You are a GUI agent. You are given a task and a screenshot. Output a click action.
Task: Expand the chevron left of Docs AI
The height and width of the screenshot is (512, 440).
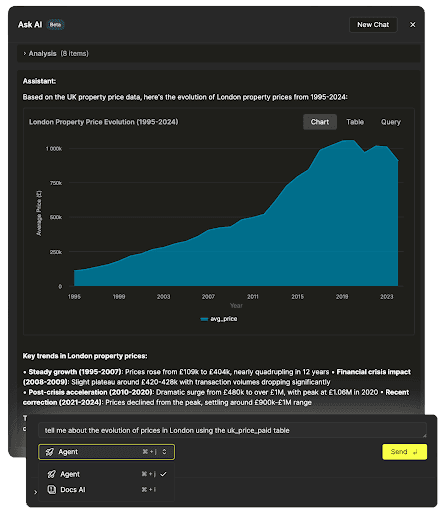[35, 492]
